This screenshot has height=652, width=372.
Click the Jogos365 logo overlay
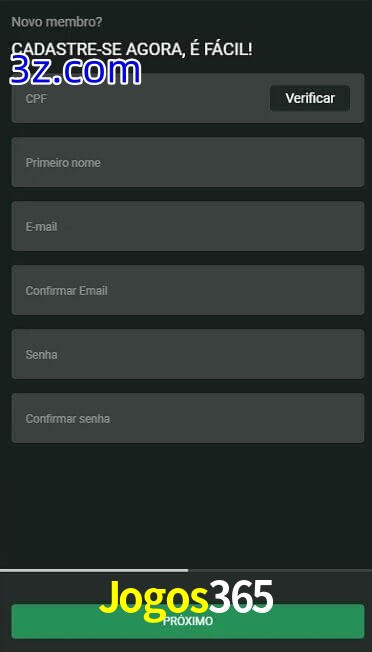tap(186, 599)
